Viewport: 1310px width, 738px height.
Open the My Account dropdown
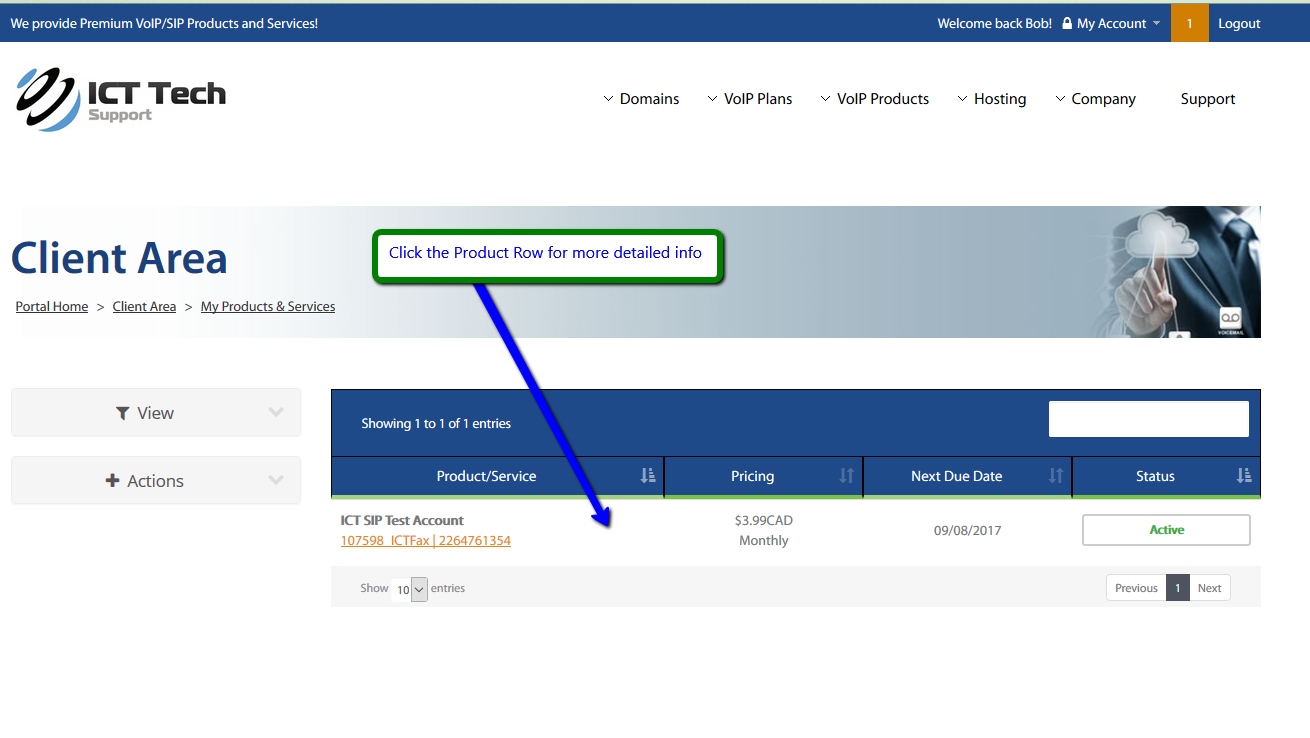pyautogui.click(x=1111, y=23)
